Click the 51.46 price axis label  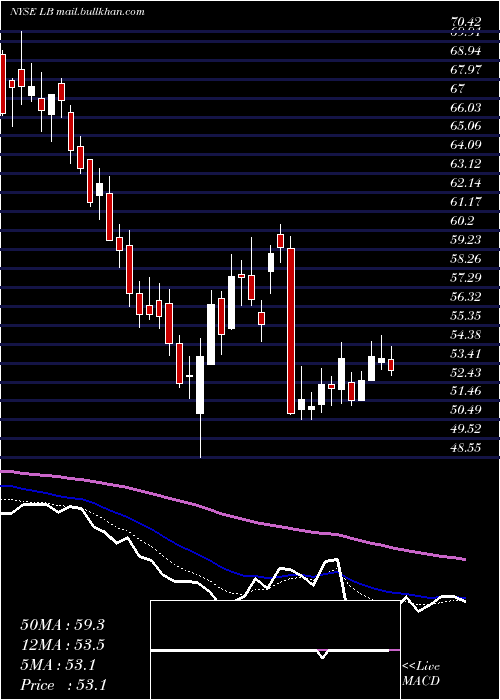click(x=466, y=391)
